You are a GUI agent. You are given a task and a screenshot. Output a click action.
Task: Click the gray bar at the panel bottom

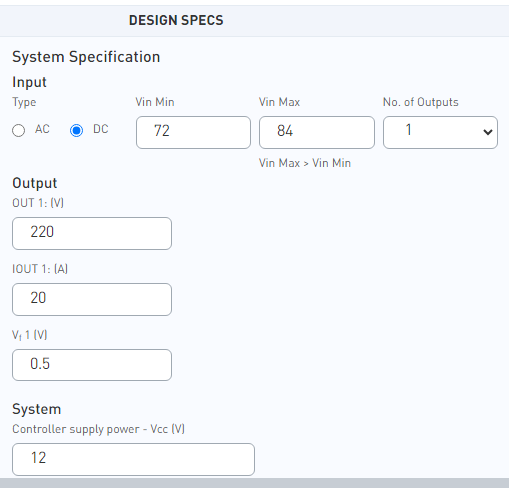[x=254, y=483]
